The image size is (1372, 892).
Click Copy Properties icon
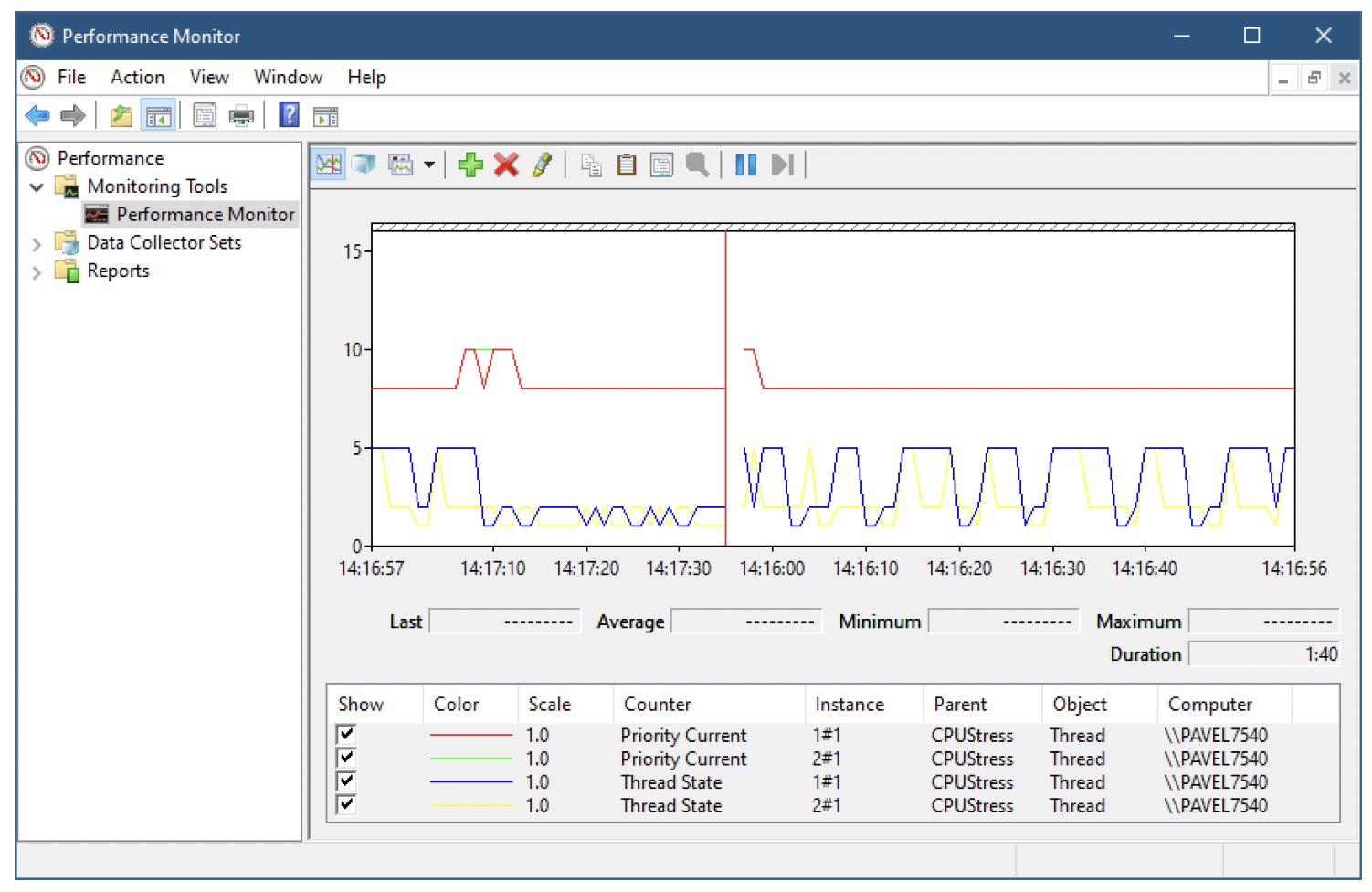(592, 165)
